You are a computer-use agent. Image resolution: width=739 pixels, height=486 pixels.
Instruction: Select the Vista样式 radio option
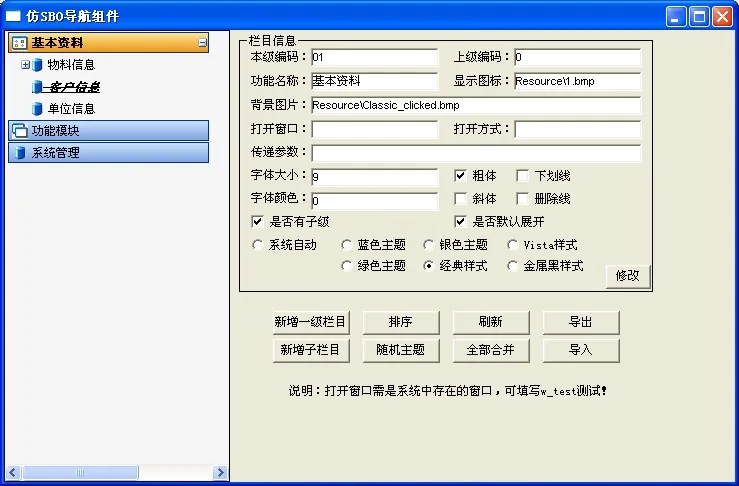point(513,245)
